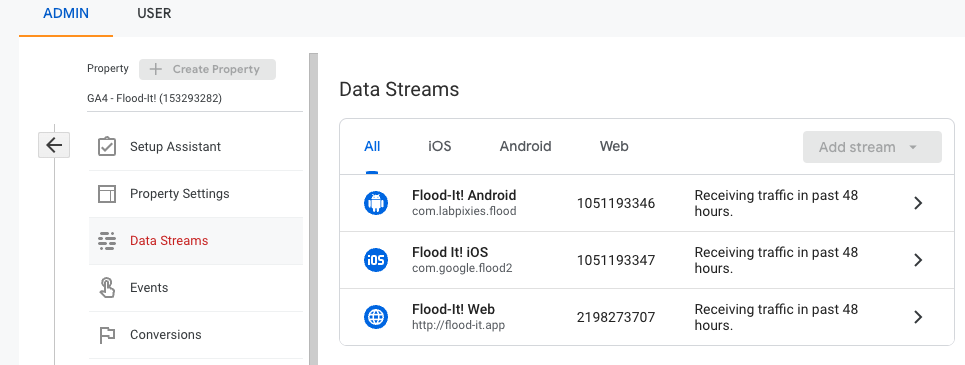Click stream ID 1051193346

point(615,203)
